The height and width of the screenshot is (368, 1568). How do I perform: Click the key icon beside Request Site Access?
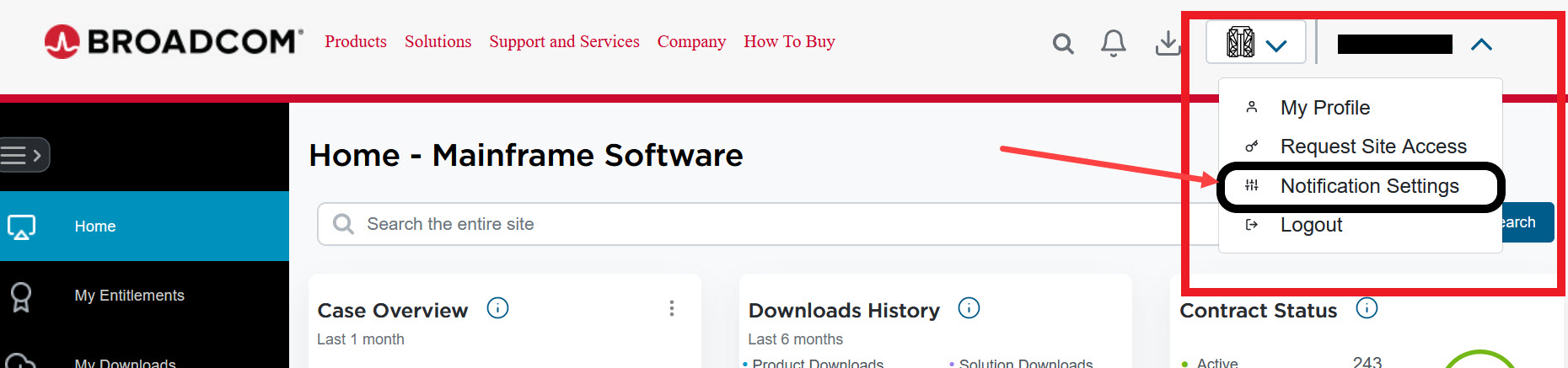coord(1252,147)
